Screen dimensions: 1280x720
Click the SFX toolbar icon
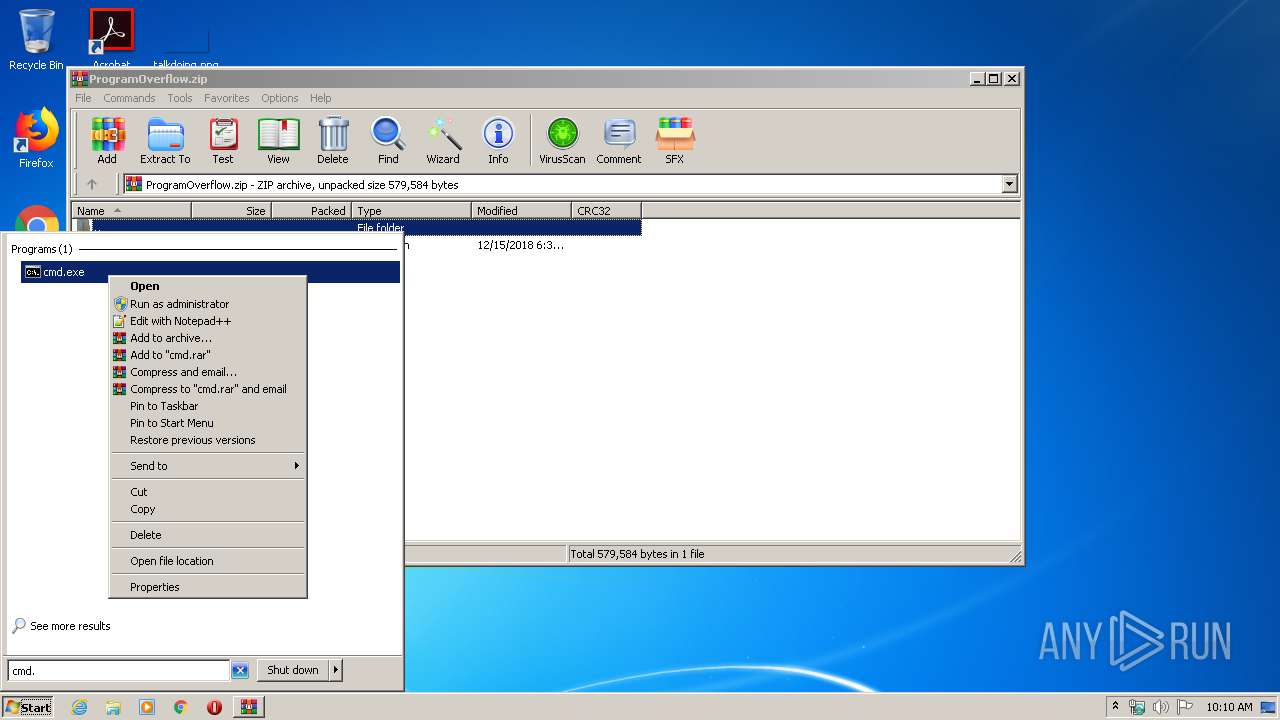(x=675, y=141)
